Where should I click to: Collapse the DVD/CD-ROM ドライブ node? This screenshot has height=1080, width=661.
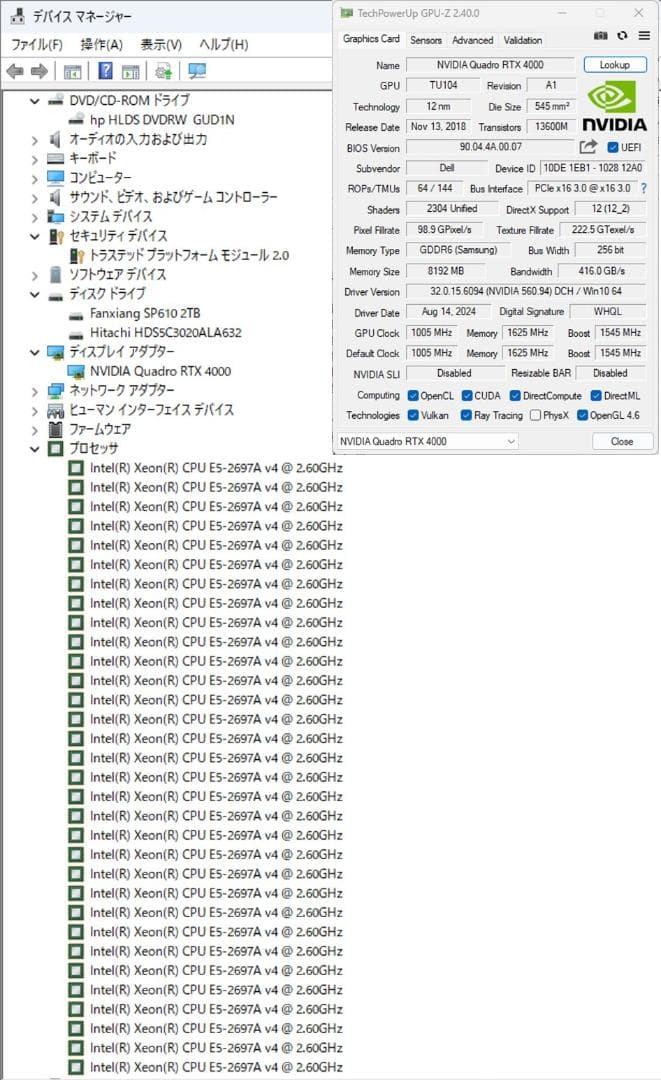34,101
